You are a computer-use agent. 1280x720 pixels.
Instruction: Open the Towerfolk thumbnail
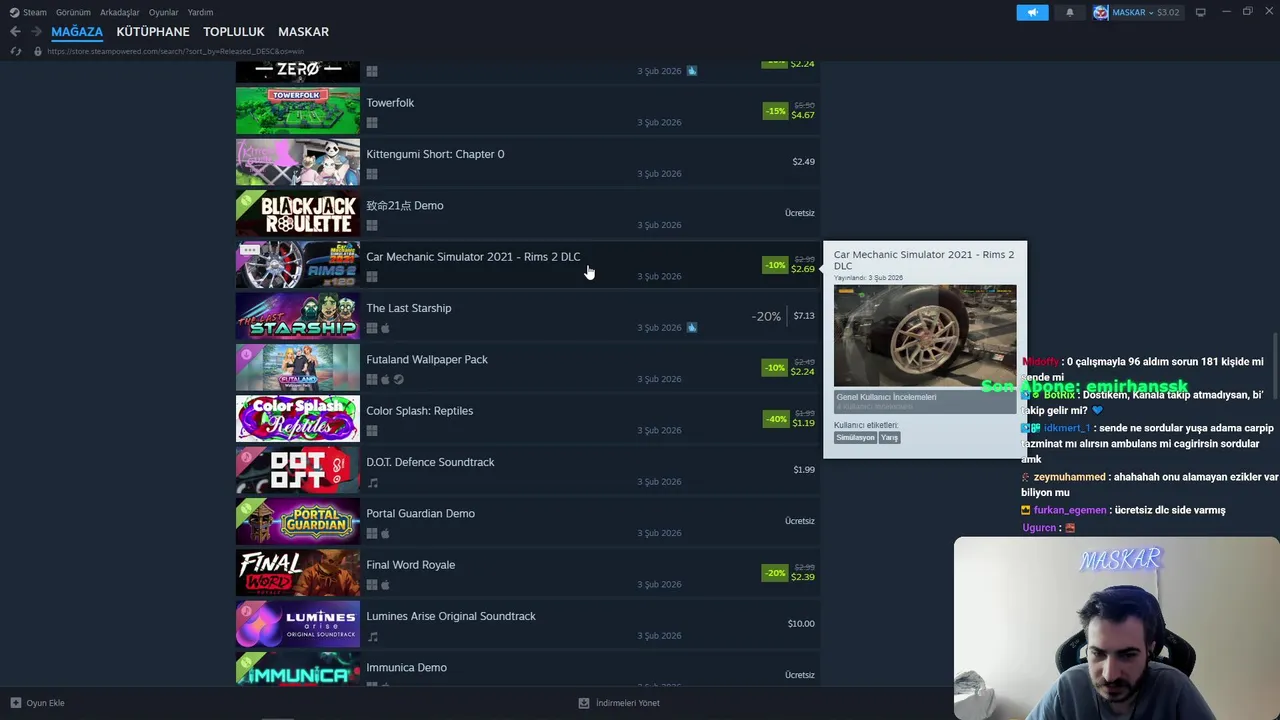click(297, 111)
